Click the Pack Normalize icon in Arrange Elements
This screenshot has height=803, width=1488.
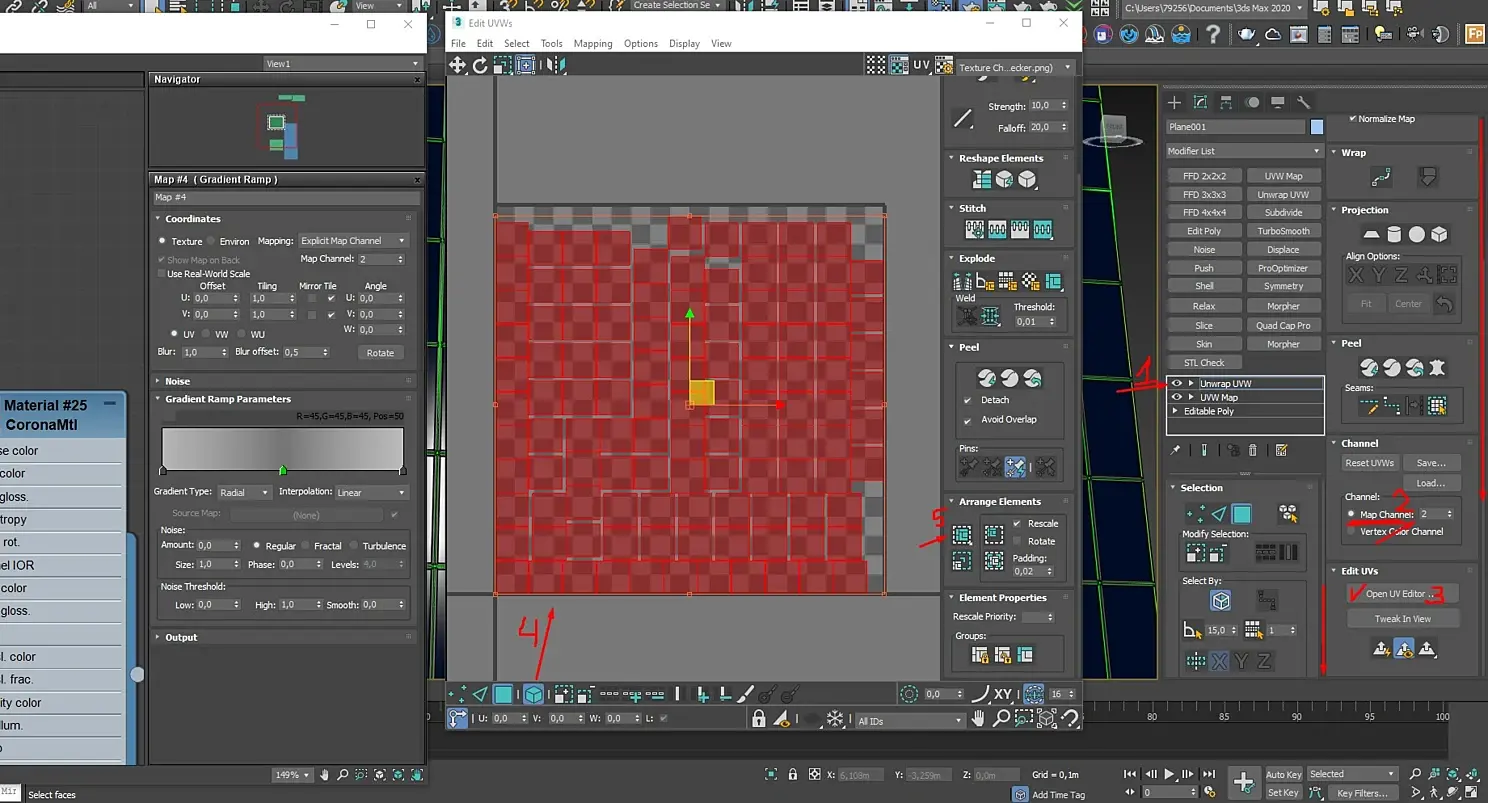click(962, 535)
